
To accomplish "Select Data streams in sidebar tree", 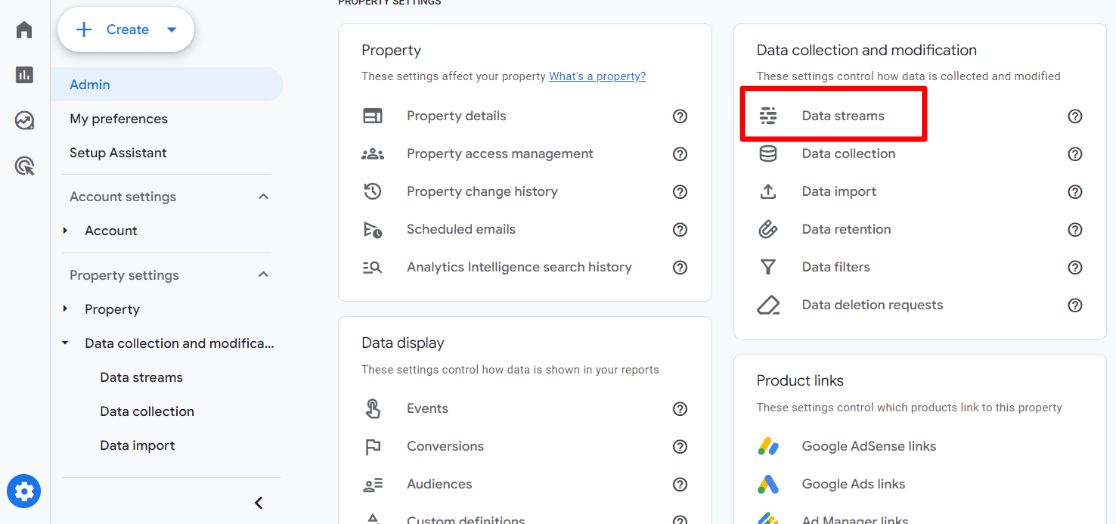I will click(x=141, y=377).
